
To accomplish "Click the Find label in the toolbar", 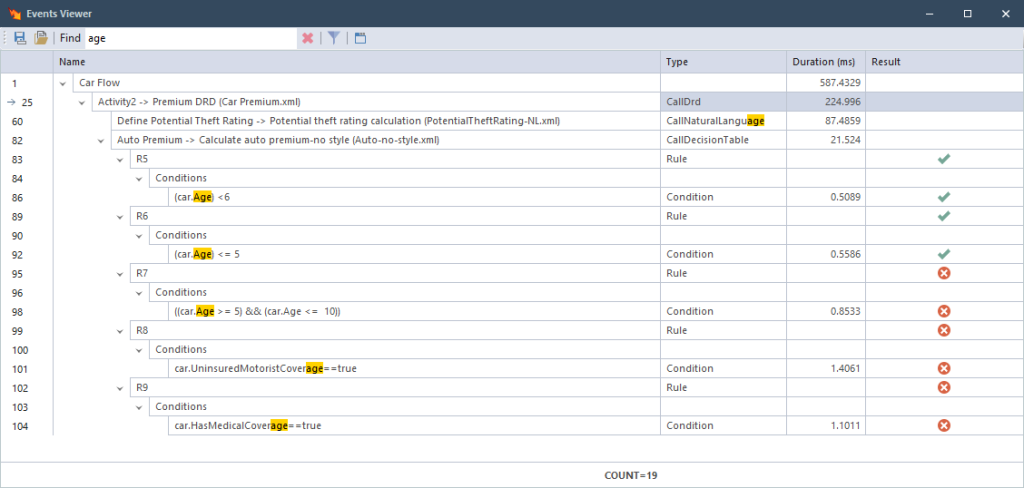I will tap(70, 38).
